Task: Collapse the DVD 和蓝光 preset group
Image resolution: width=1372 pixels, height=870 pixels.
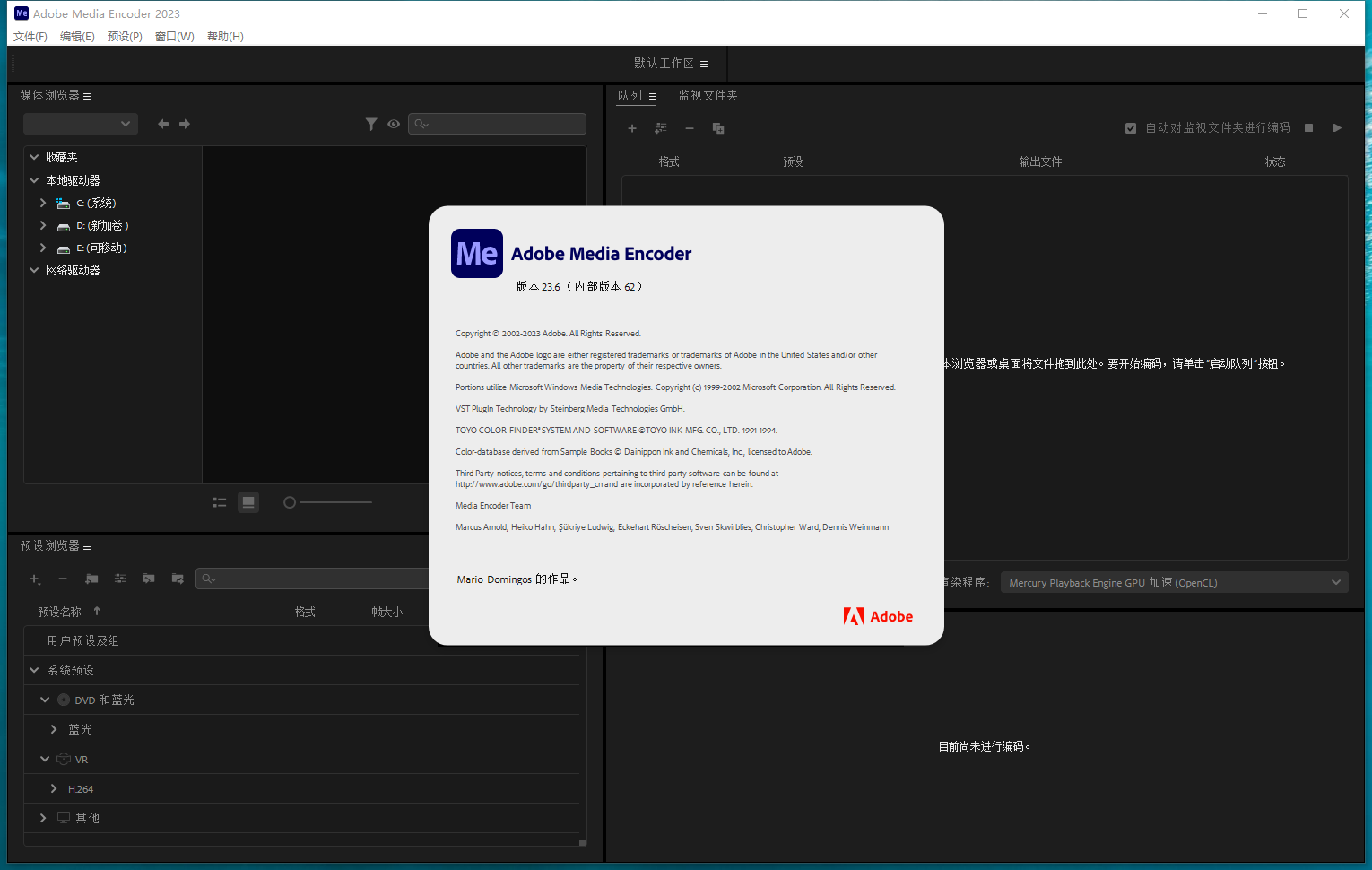Action: pyautogui.click(x=45, y=700)
